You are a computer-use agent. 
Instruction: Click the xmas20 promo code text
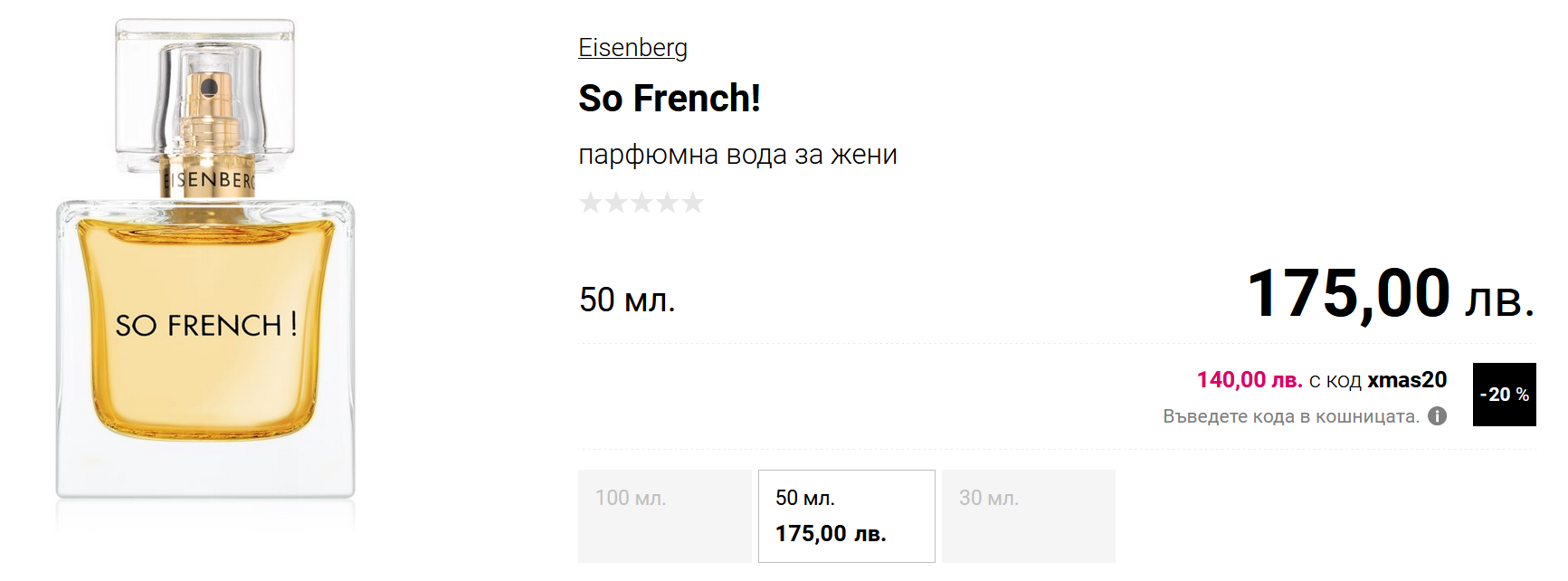coord(1407,380)
